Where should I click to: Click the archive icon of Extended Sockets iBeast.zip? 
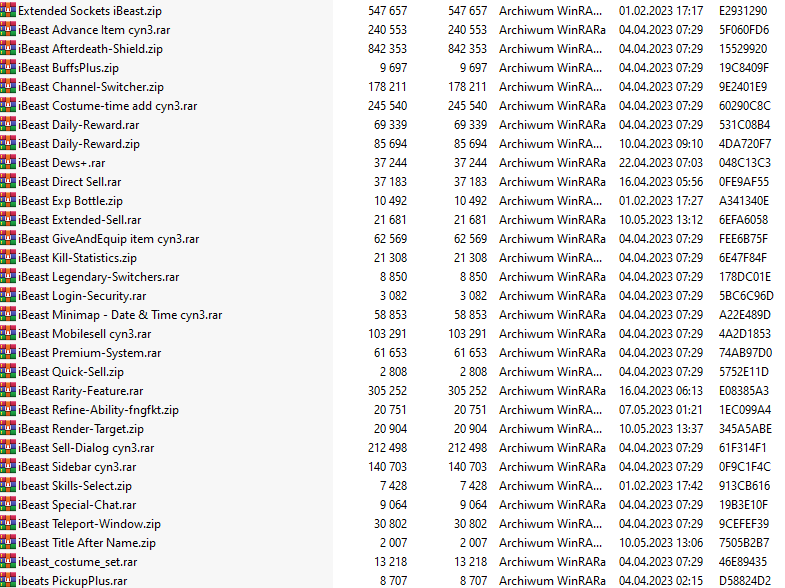point(8,10)
